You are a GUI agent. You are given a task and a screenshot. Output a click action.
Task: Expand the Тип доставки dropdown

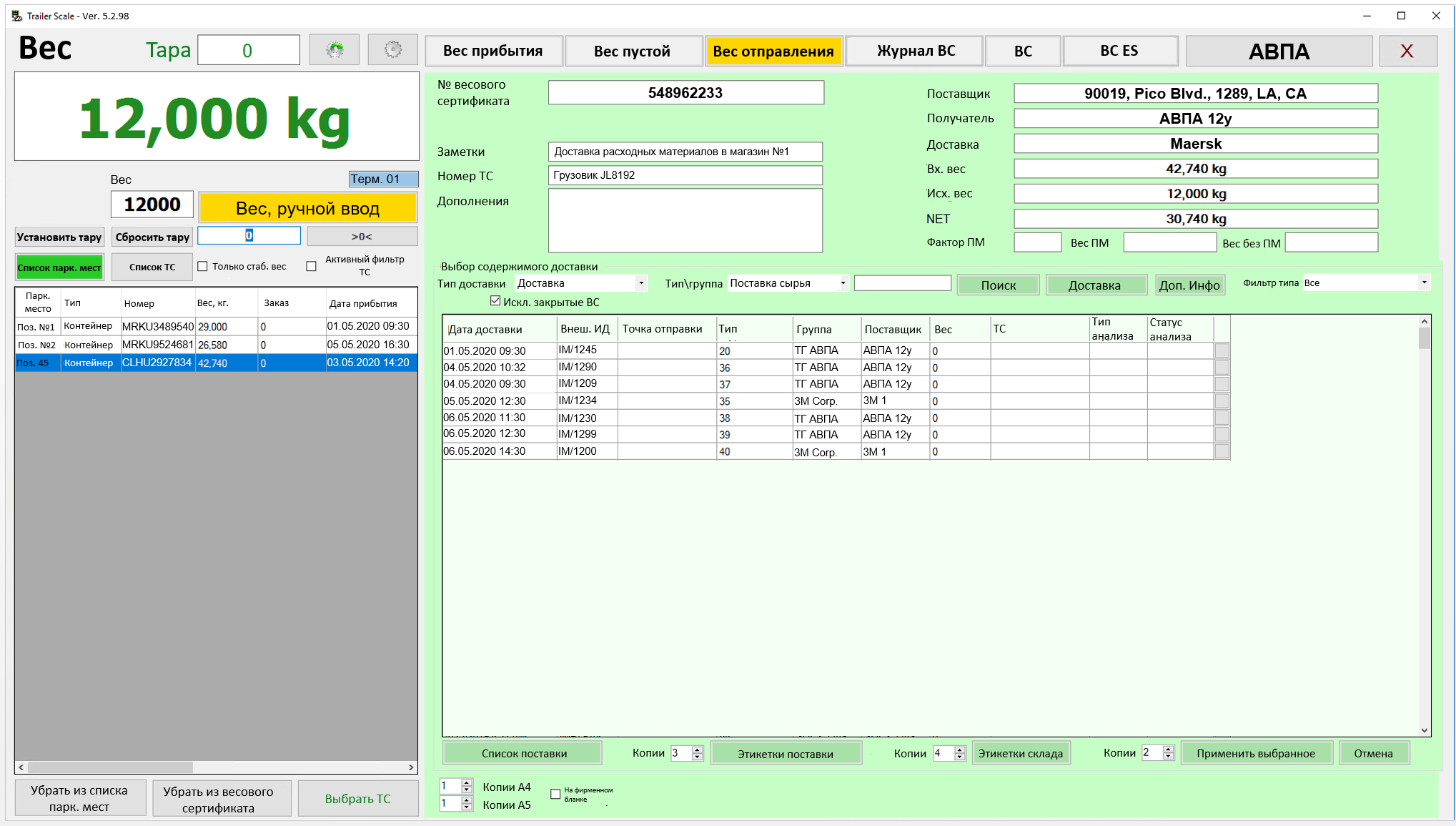tap(640, 283)
